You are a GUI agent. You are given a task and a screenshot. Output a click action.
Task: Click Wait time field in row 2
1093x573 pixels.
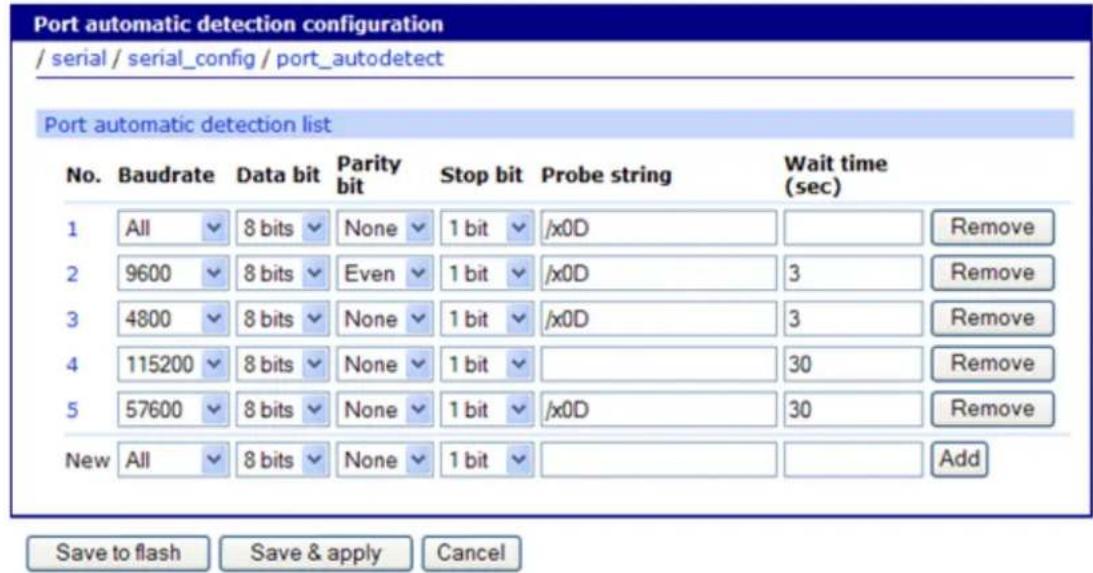click(x=853, y=273)
